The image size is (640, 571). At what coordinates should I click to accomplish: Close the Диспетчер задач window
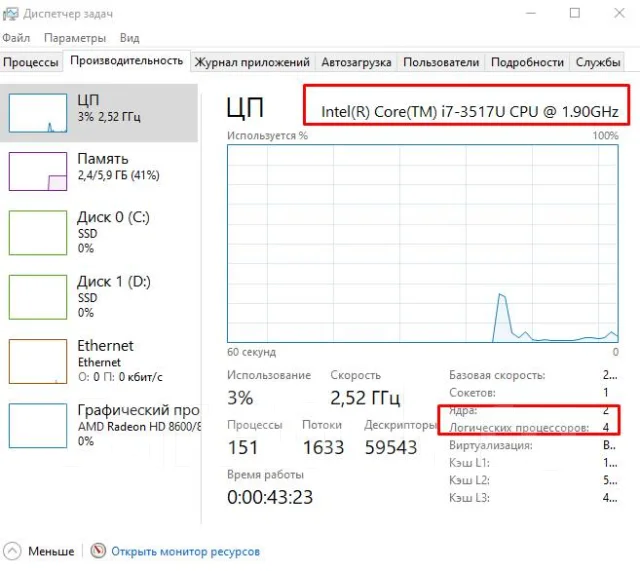619,13
